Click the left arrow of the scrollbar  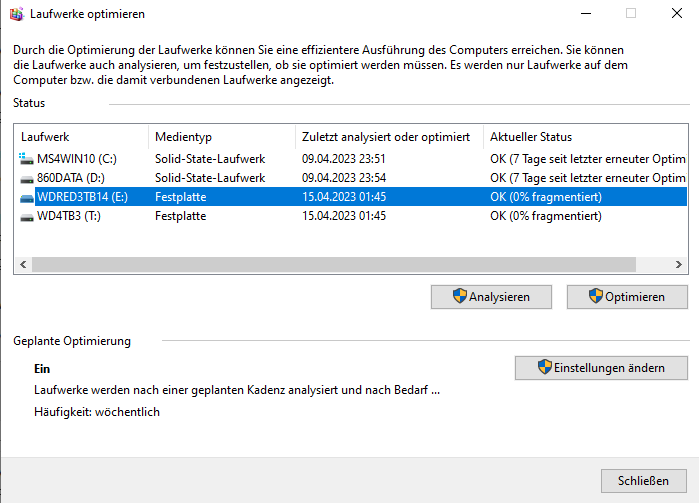pyautogui.click(x=23, y=264)
